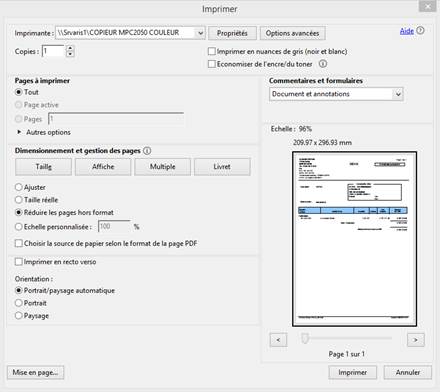Click the help question mark icon
440x392 pixels.
(420, 31)
